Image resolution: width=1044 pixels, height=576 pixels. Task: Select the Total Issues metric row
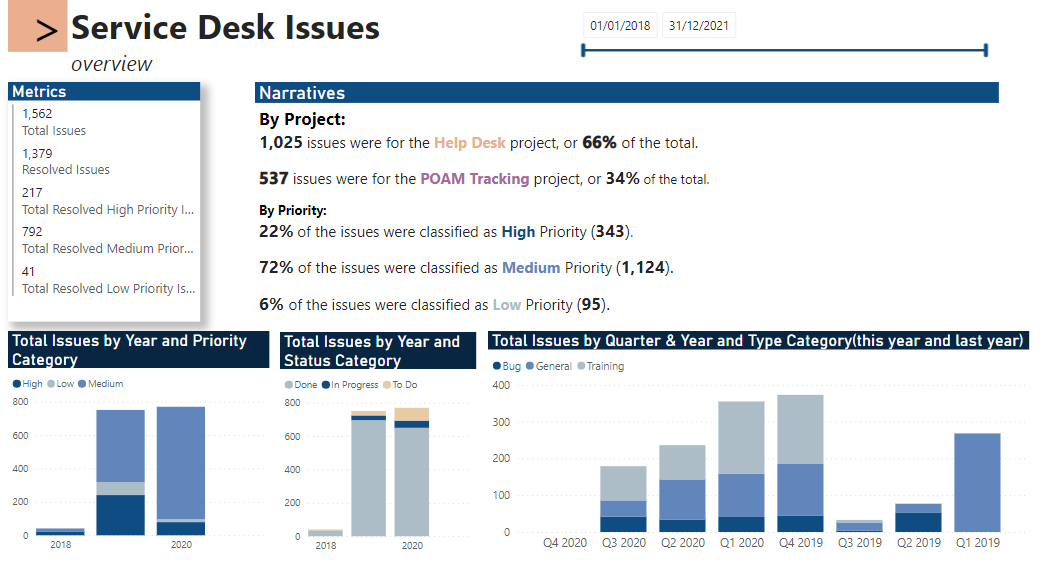point(54,122)
